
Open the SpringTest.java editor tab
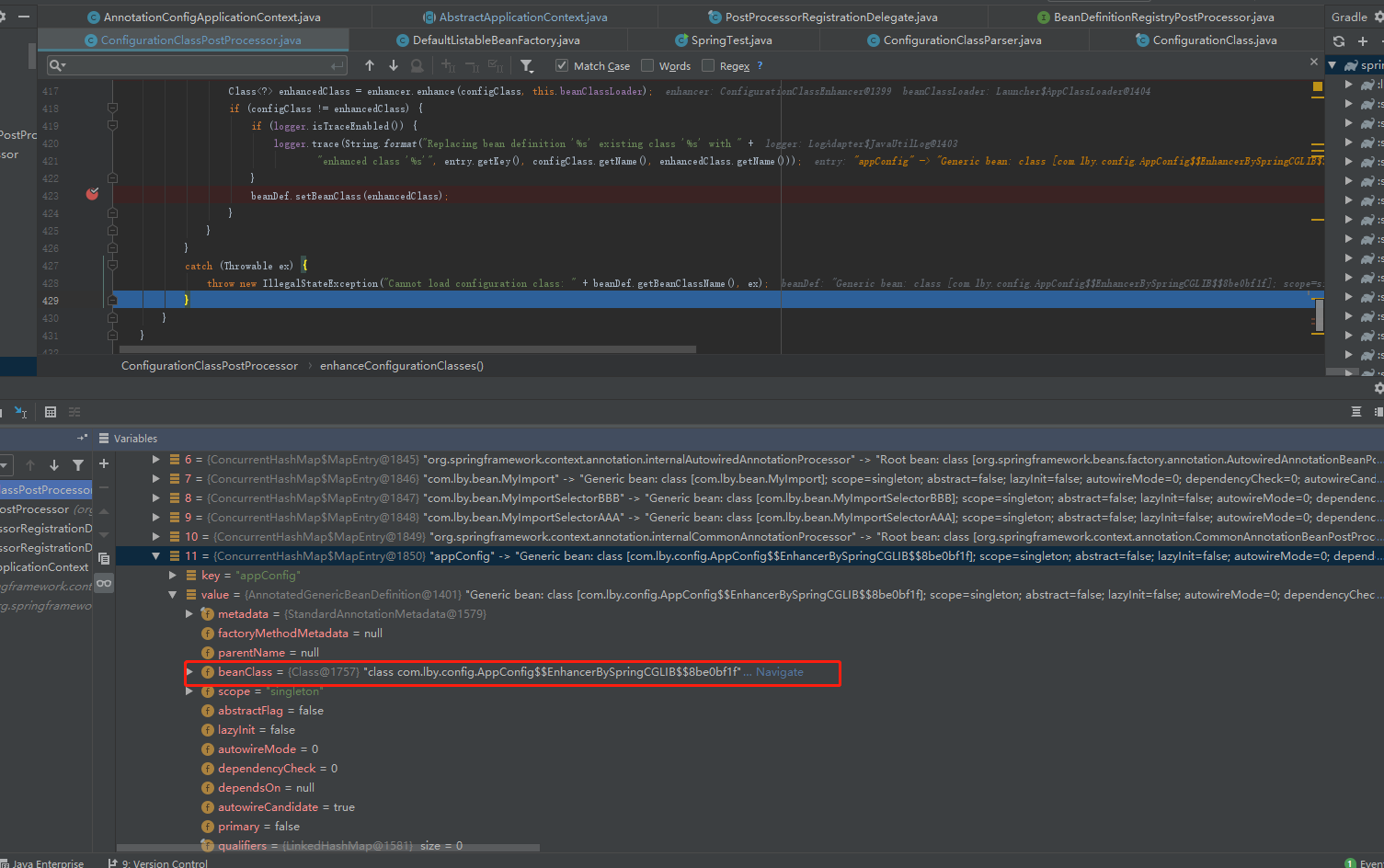[x=723, y=40]
